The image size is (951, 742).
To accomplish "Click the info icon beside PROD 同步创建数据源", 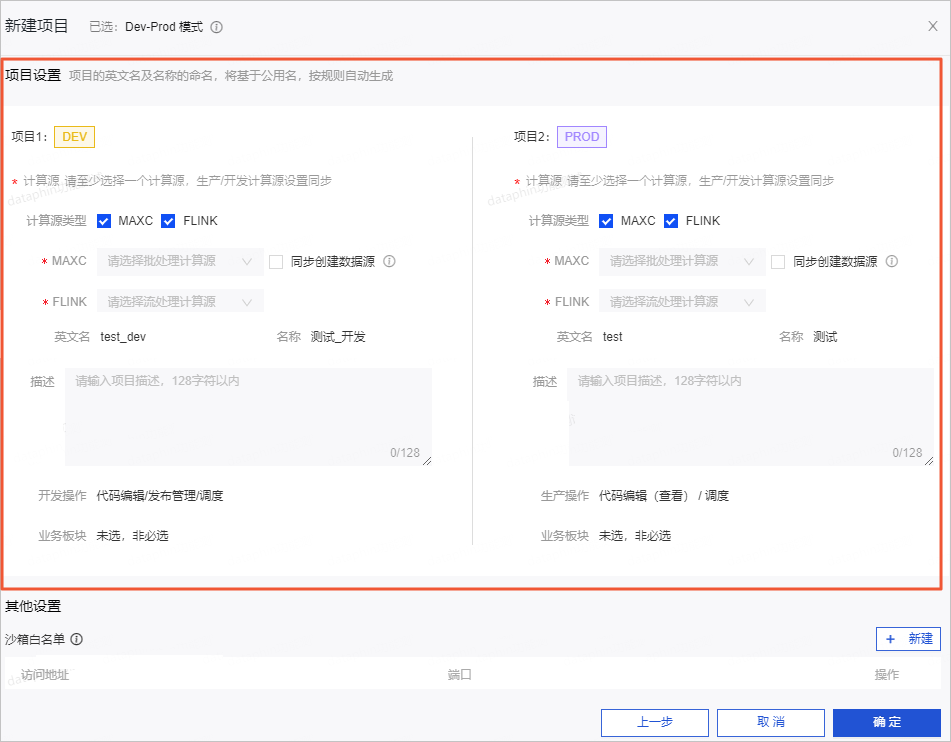I will [892, 261].
